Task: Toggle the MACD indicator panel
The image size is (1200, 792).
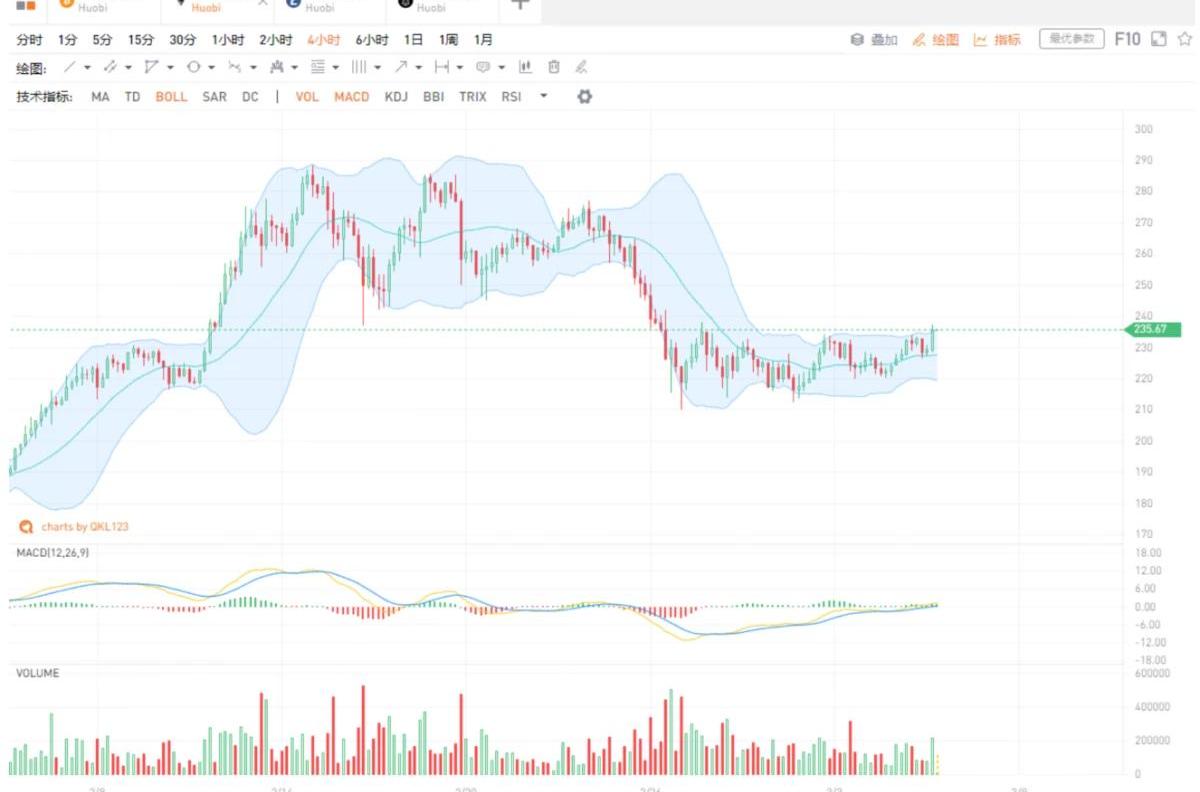Action: [x=351, y=97]
